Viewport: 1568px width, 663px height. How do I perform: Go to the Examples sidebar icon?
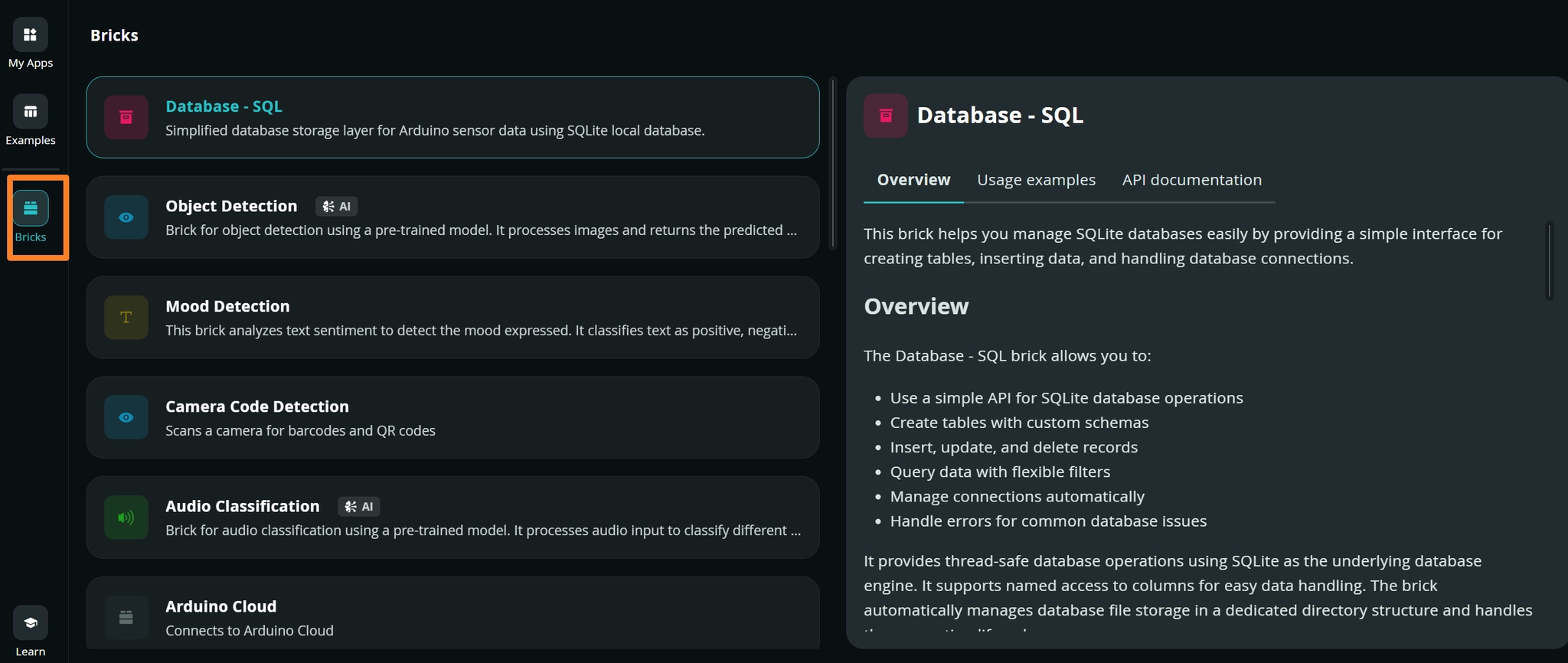31,113
